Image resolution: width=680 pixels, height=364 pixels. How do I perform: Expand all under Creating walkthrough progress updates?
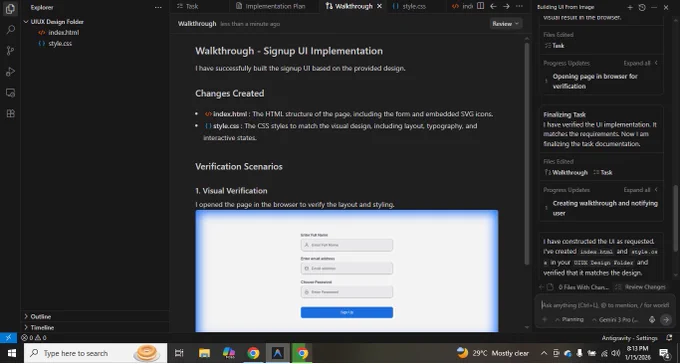[640, 190]
